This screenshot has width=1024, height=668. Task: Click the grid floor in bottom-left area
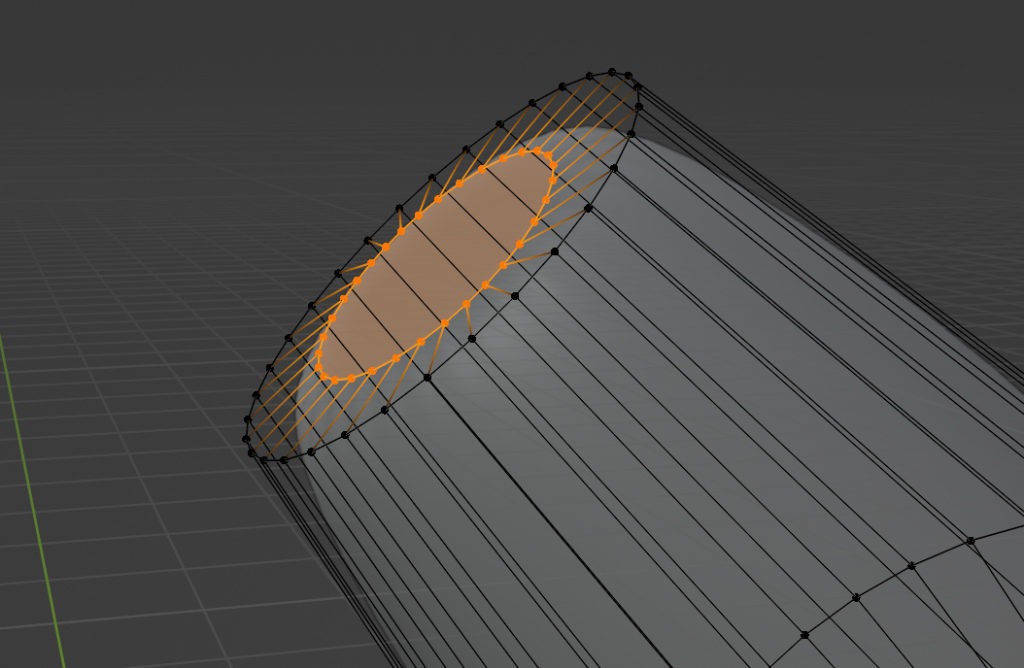coord(150,560)
